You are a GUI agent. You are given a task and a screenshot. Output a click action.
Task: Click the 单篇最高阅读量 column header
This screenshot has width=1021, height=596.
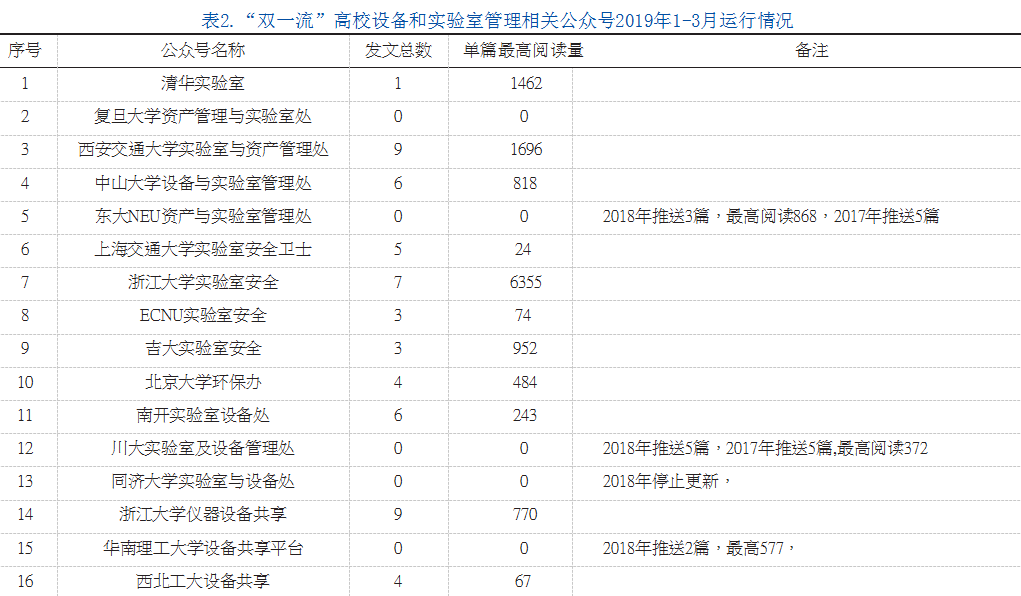(523, 50)
